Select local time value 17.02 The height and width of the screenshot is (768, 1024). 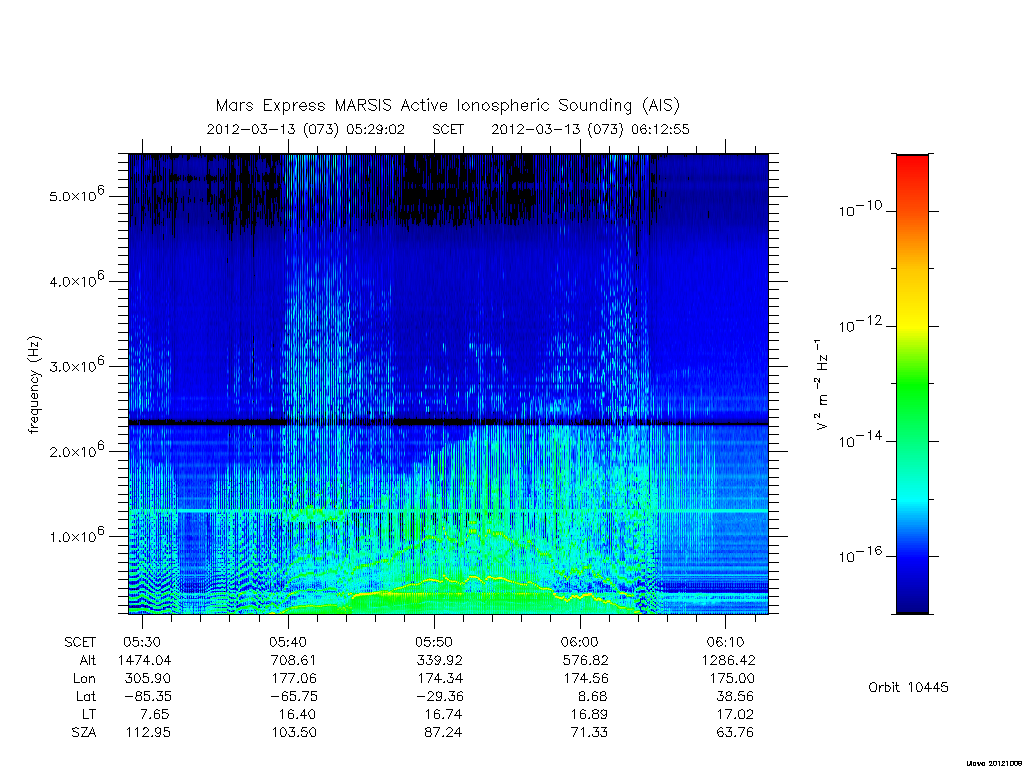tap(735, 714)
